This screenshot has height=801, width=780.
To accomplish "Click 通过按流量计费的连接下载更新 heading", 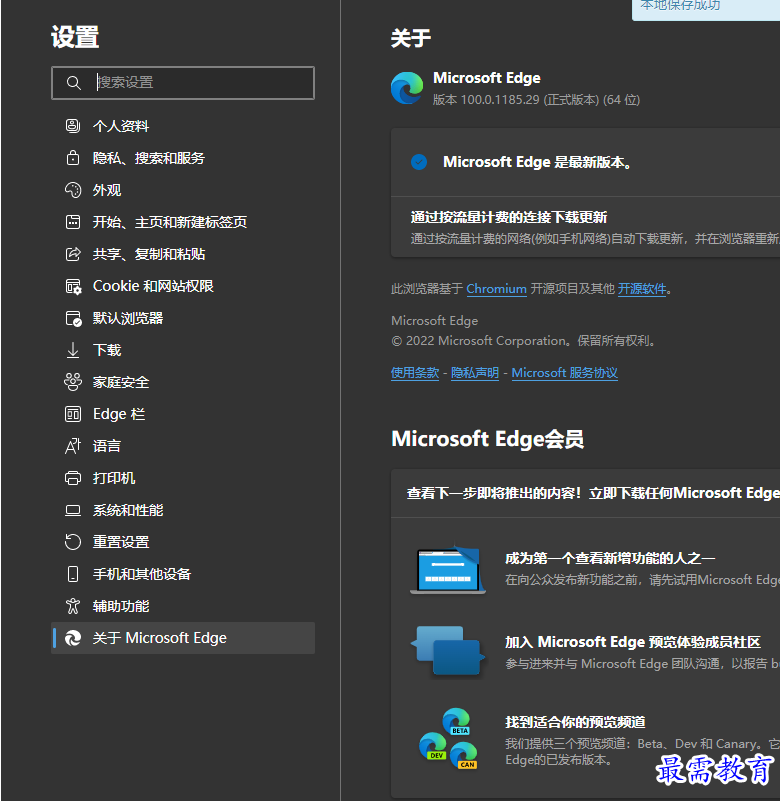I will [509, 218].
